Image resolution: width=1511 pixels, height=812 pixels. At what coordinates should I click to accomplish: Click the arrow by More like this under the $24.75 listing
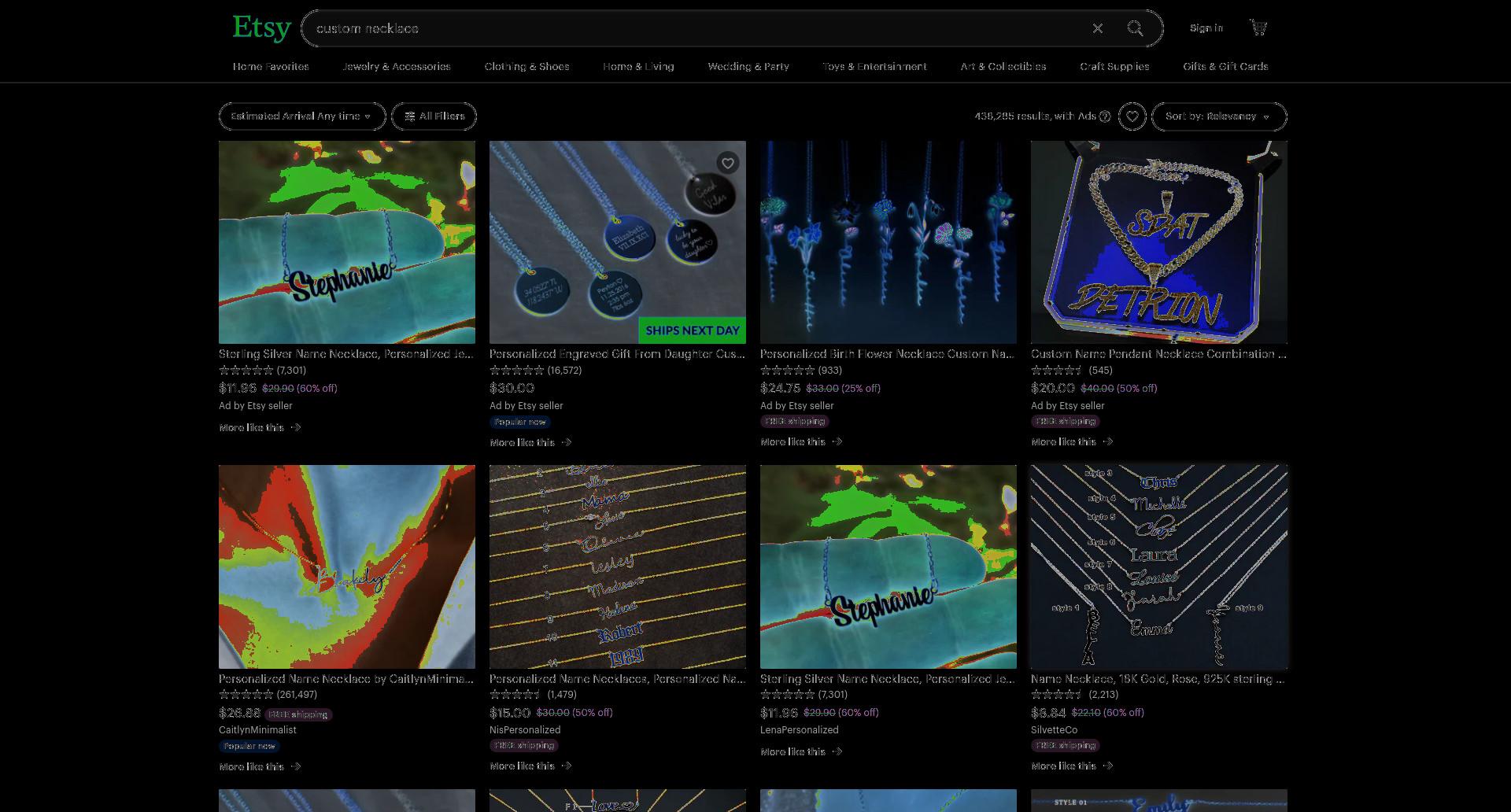pos(837,441)
